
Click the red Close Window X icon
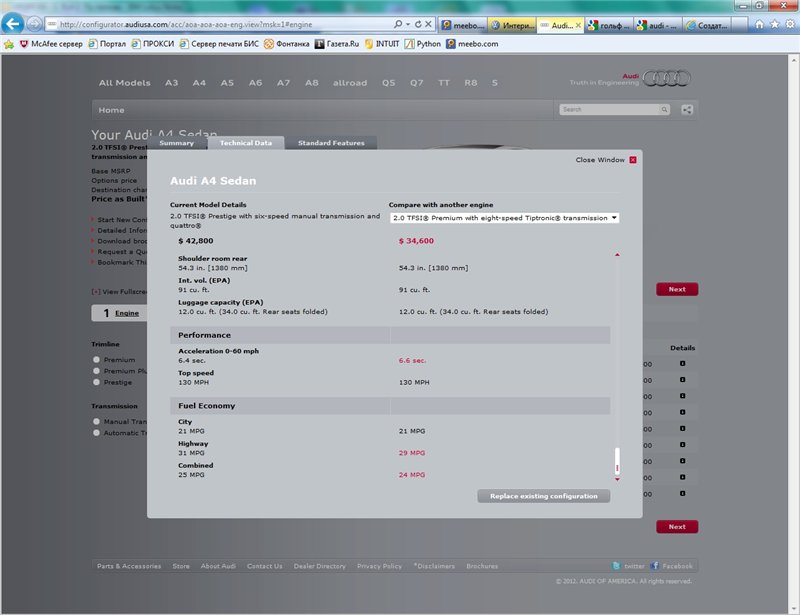(633, 160)
